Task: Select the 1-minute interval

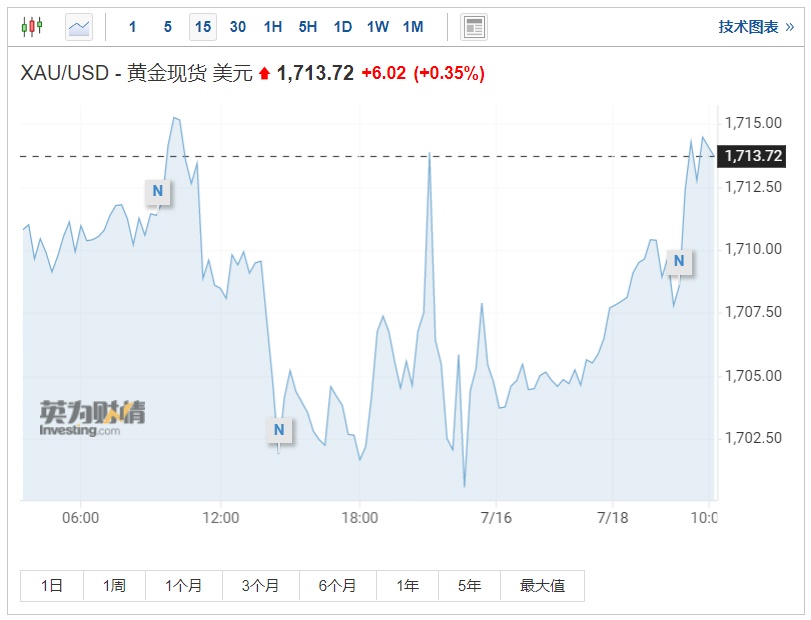Action: 133,27
